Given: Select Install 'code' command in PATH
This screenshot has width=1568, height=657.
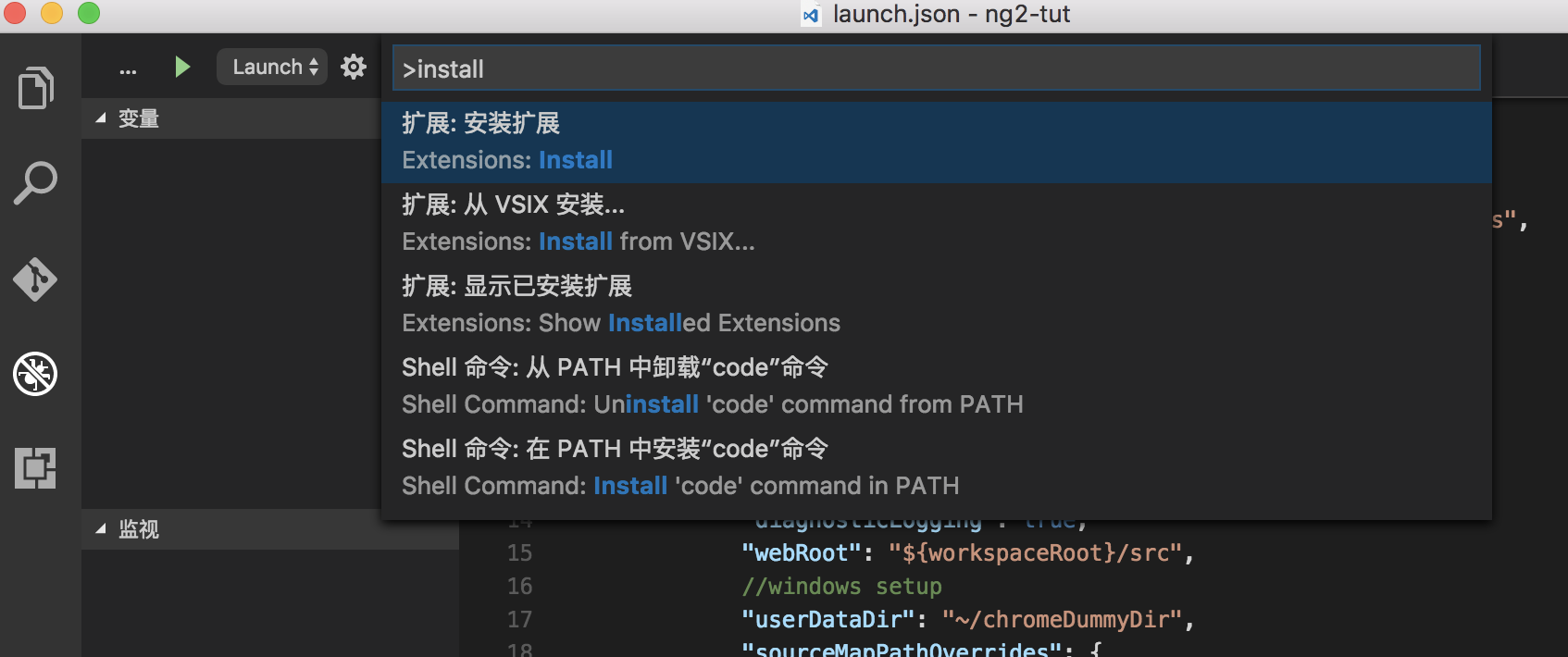Looking at the screenshot, I should [x=936, y=467].
